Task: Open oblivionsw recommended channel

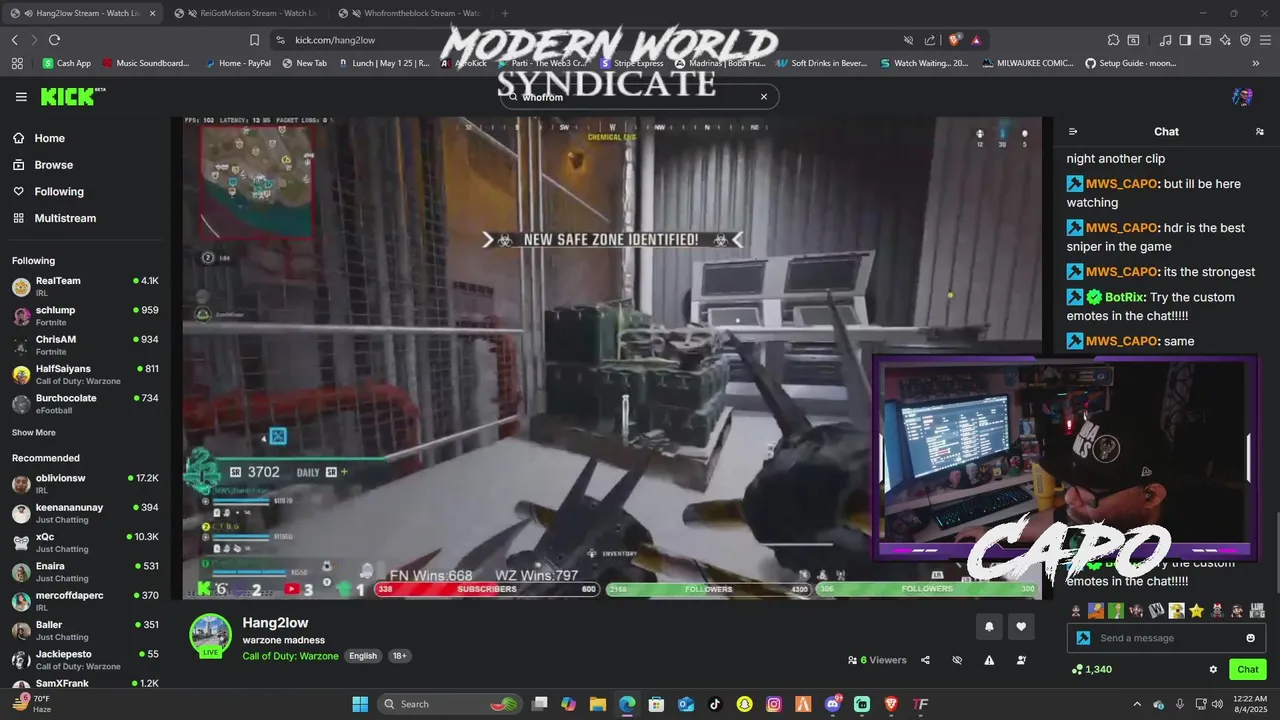Action: [x=85, y=484]
